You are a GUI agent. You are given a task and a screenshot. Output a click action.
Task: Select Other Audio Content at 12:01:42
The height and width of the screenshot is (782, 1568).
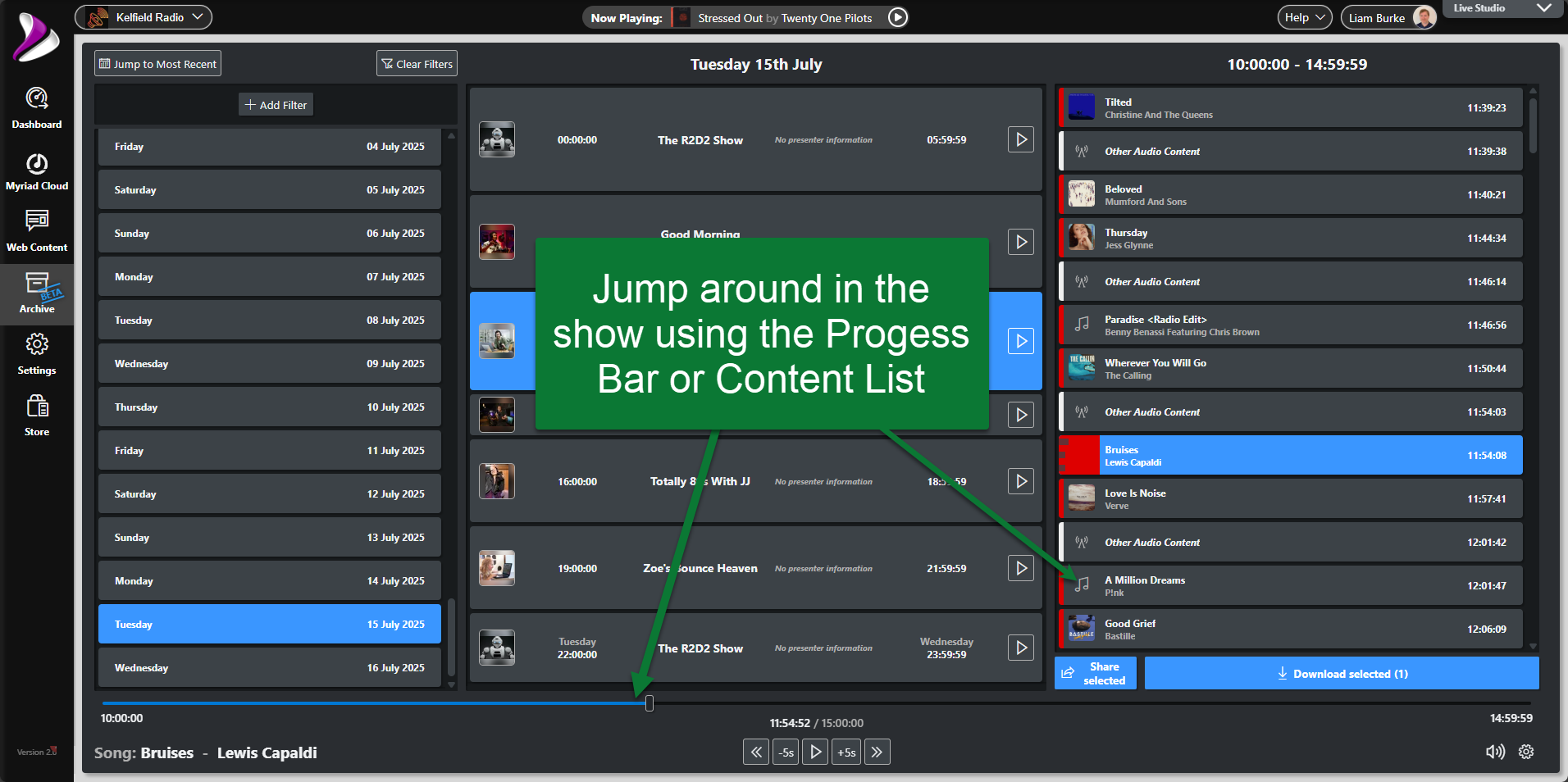pos(1291,543)
